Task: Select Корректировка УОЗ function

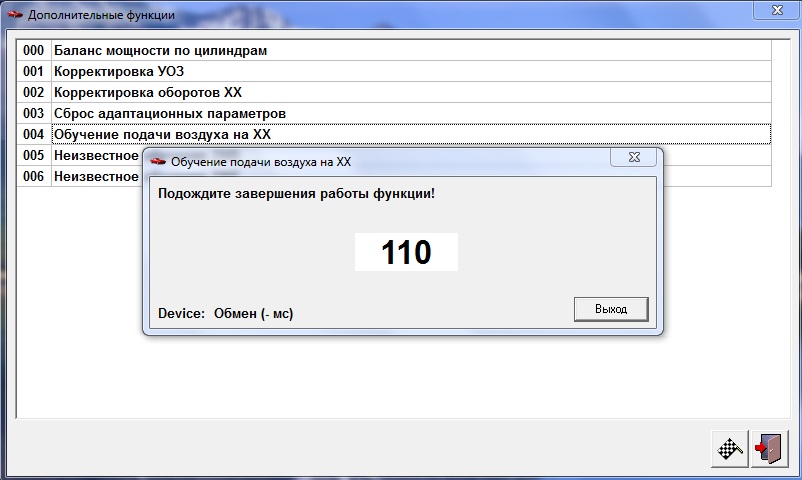Action: [x=118, y=71]
